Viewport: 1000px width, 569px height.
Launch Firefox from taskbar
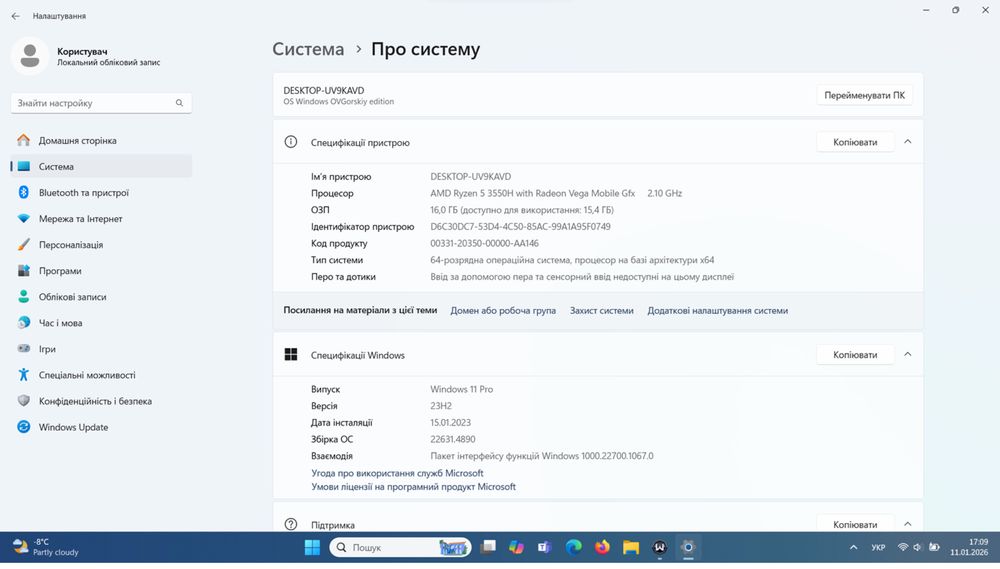click(x=602, y=547)
